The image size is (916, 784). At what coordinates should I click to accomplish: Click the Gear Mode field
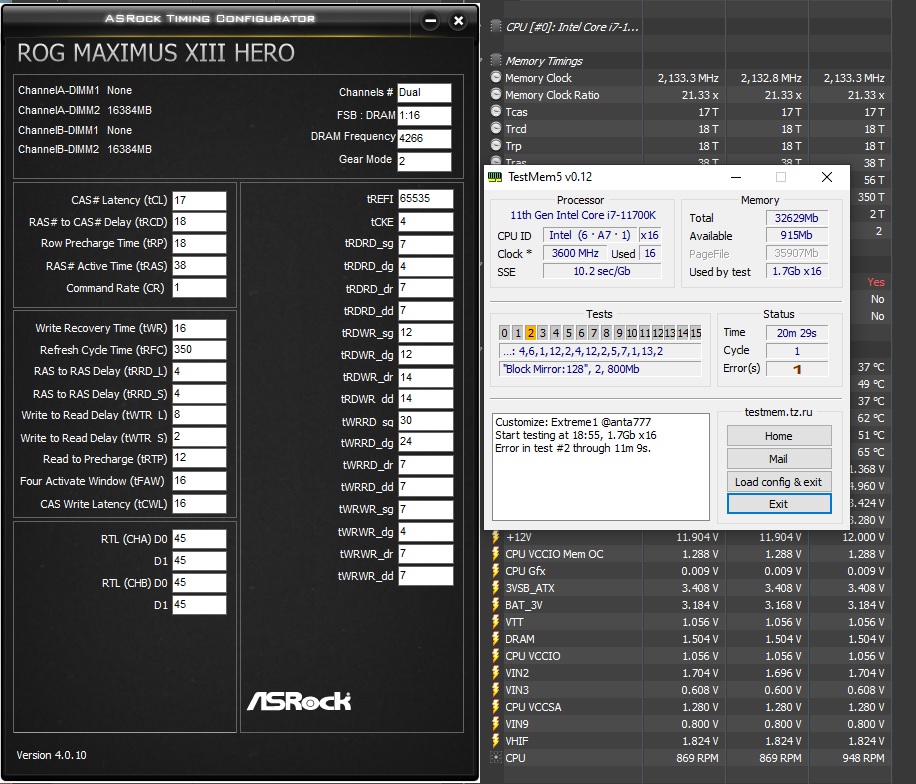pyautogui.click(x=425, y=161)
